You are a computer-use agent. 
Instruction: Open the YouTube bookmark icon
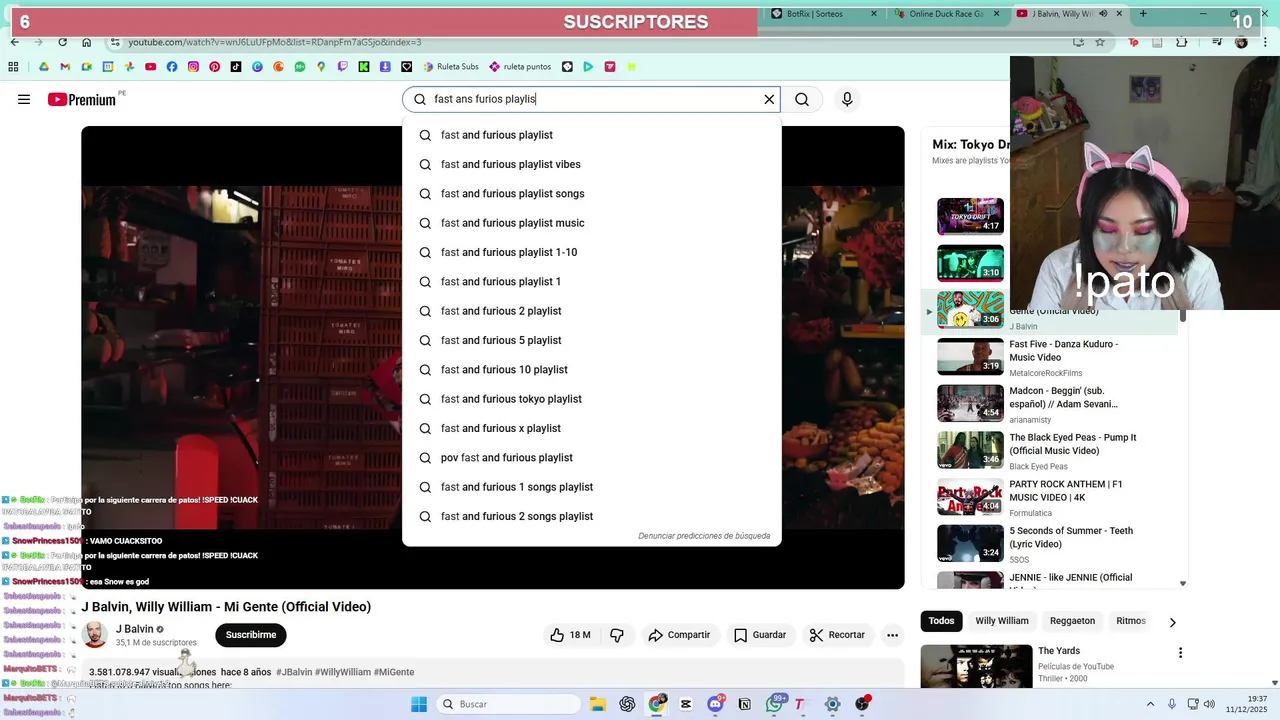(x=150, y=67)
